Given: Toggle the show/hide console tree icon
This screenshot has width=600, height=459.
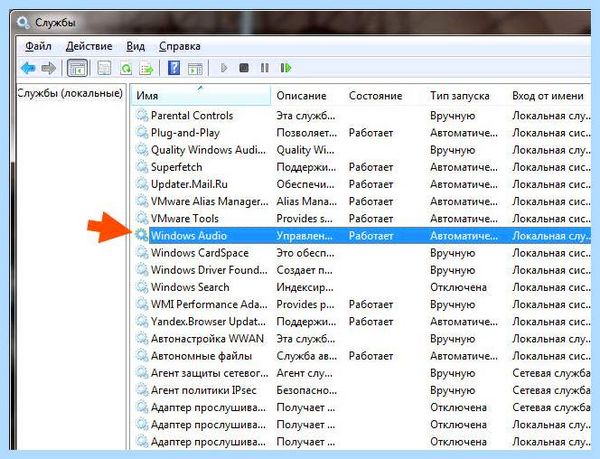Looking at the screenshot, I should [77, 68].
